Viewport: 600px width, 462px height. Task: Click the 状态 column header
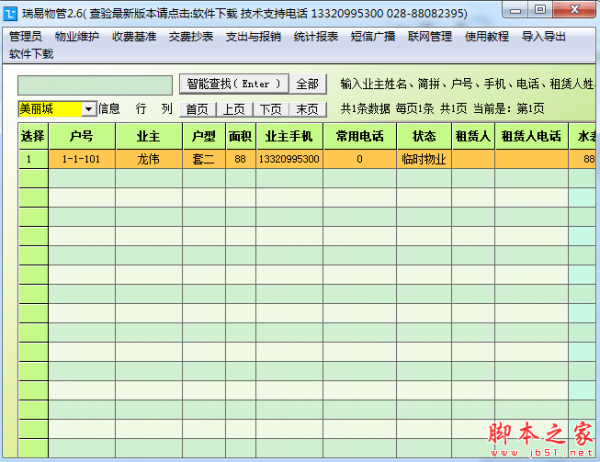point(424,136)
